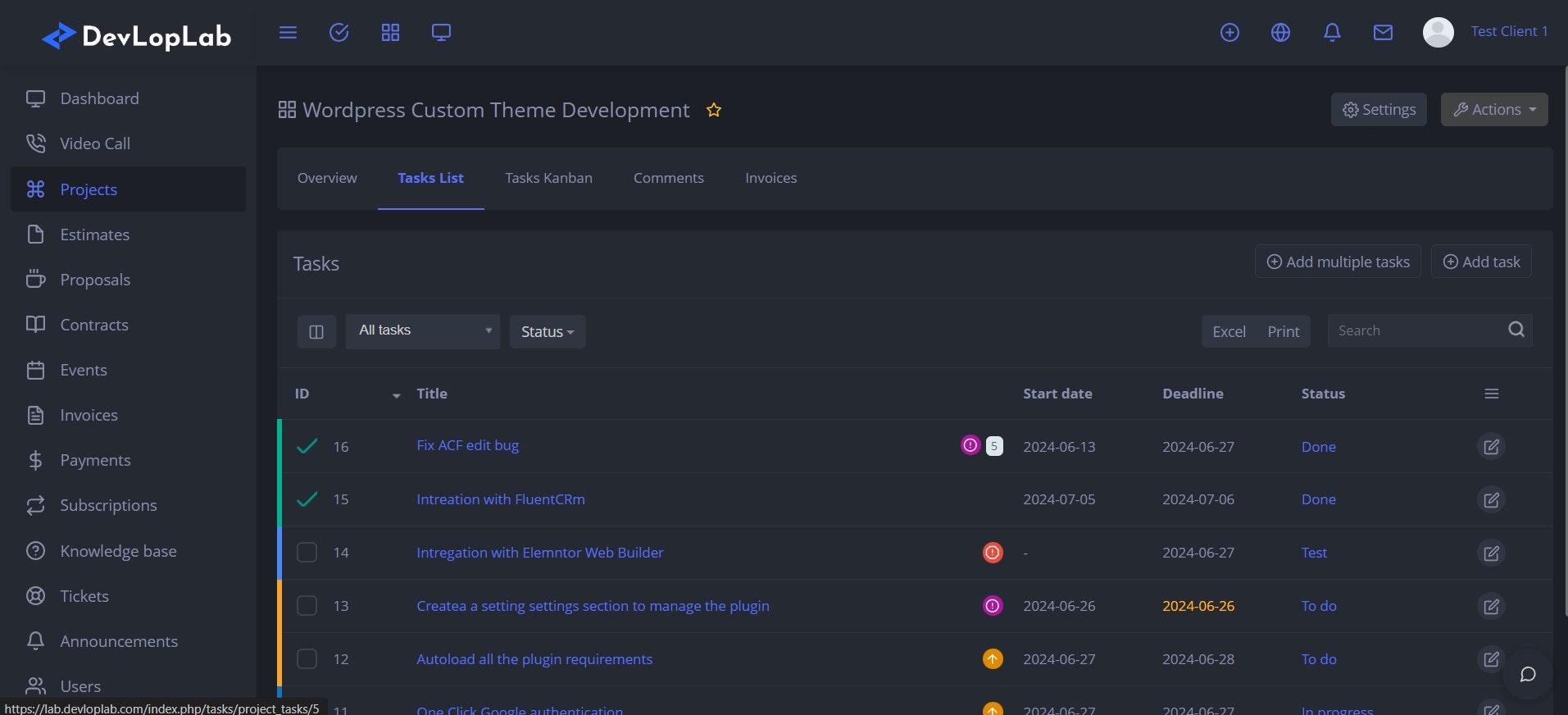Star the project as favorite
This screenshot has height=715, width=1568.
pos(714,110)
